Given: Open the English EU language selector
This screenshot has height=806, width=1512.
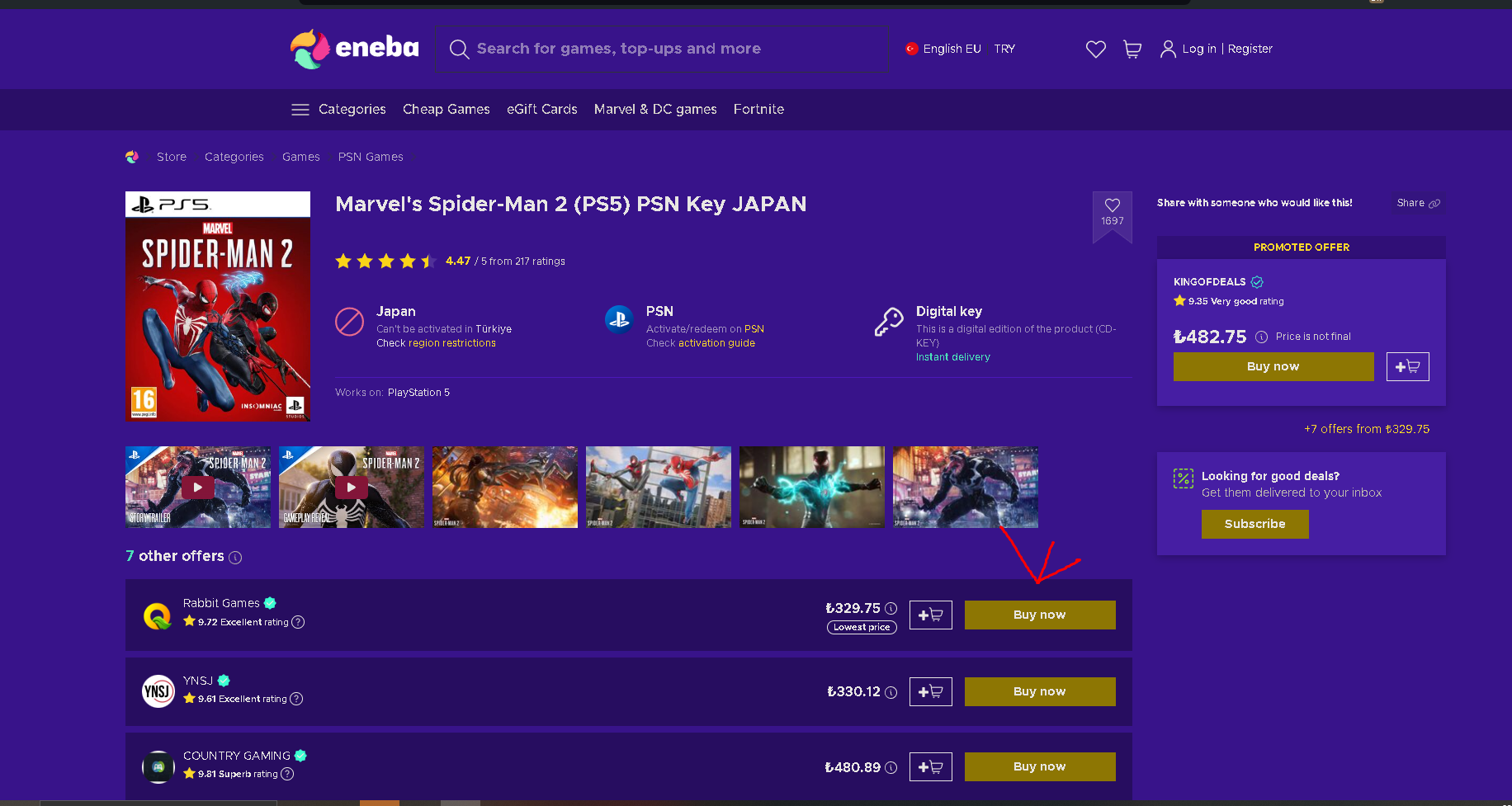Looking at the screenshot, I should pos(943,49).
